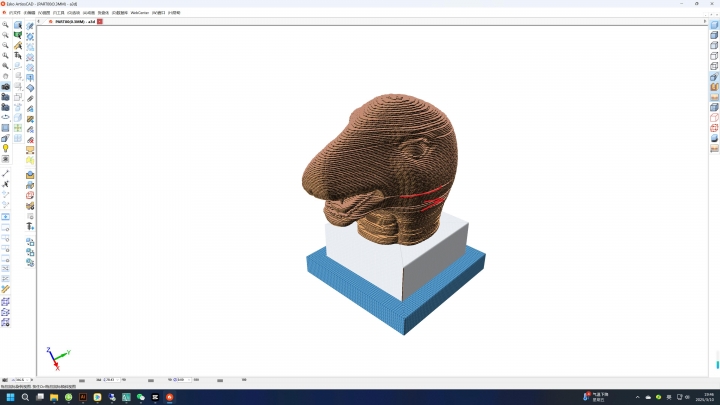Screen dimensions: 720x405
Task: Click the camera snapshot icon in left toolbar
Action: [x=5, y=86]
